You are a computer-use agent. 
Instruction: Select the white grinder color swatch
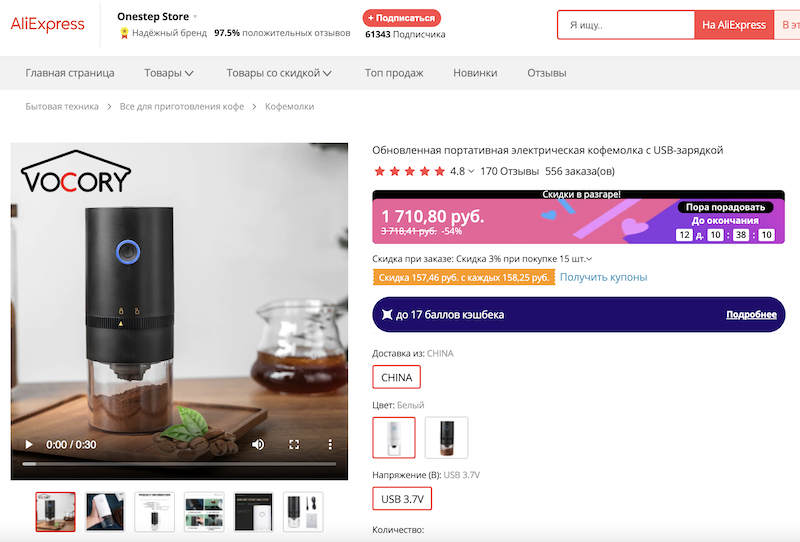click(394, 437)
